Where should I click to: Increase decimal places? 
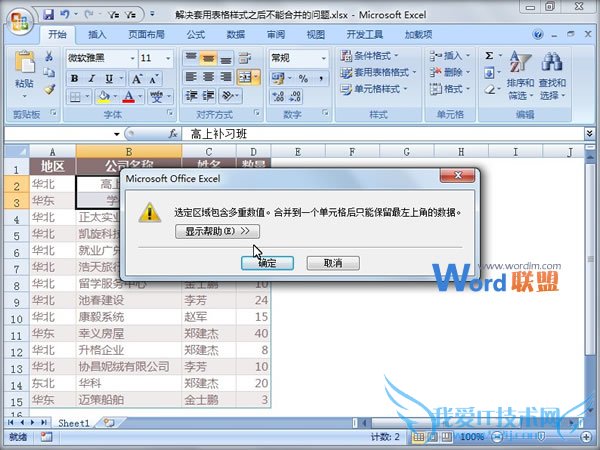coord(278,96)
